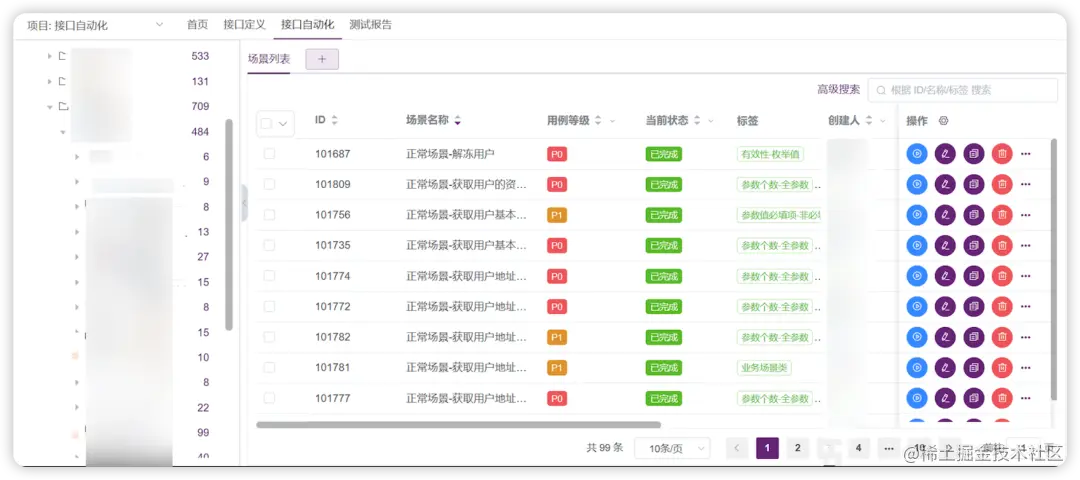Tick the checkbox for scenario 101781
Image resolution: width=1080 pixels, height=480 pixels.
pyautogui.click(x=269, y=367)
